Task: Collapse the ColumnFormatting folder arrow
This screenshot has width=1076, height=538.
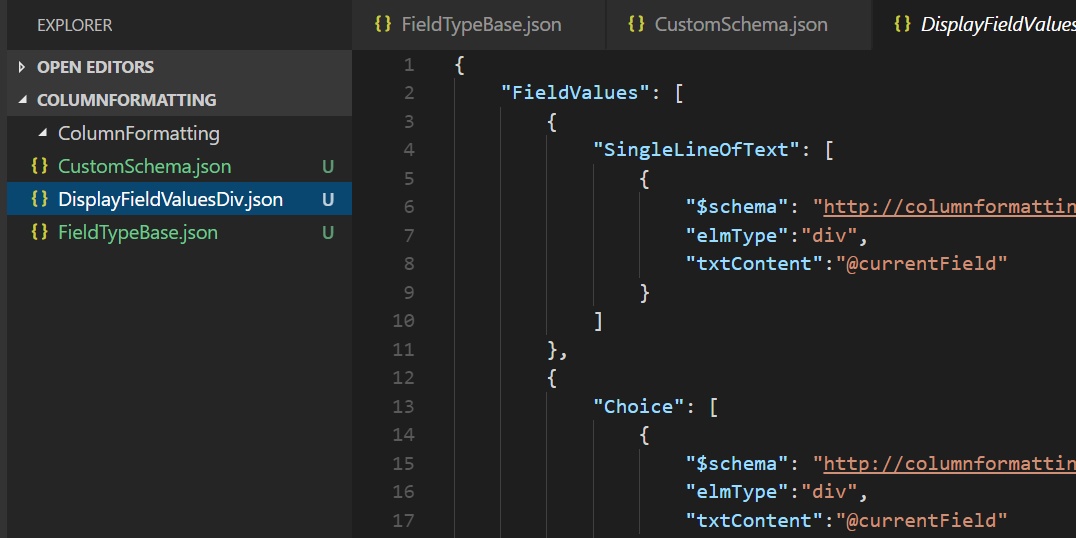Action: click(x=43, y=133)
